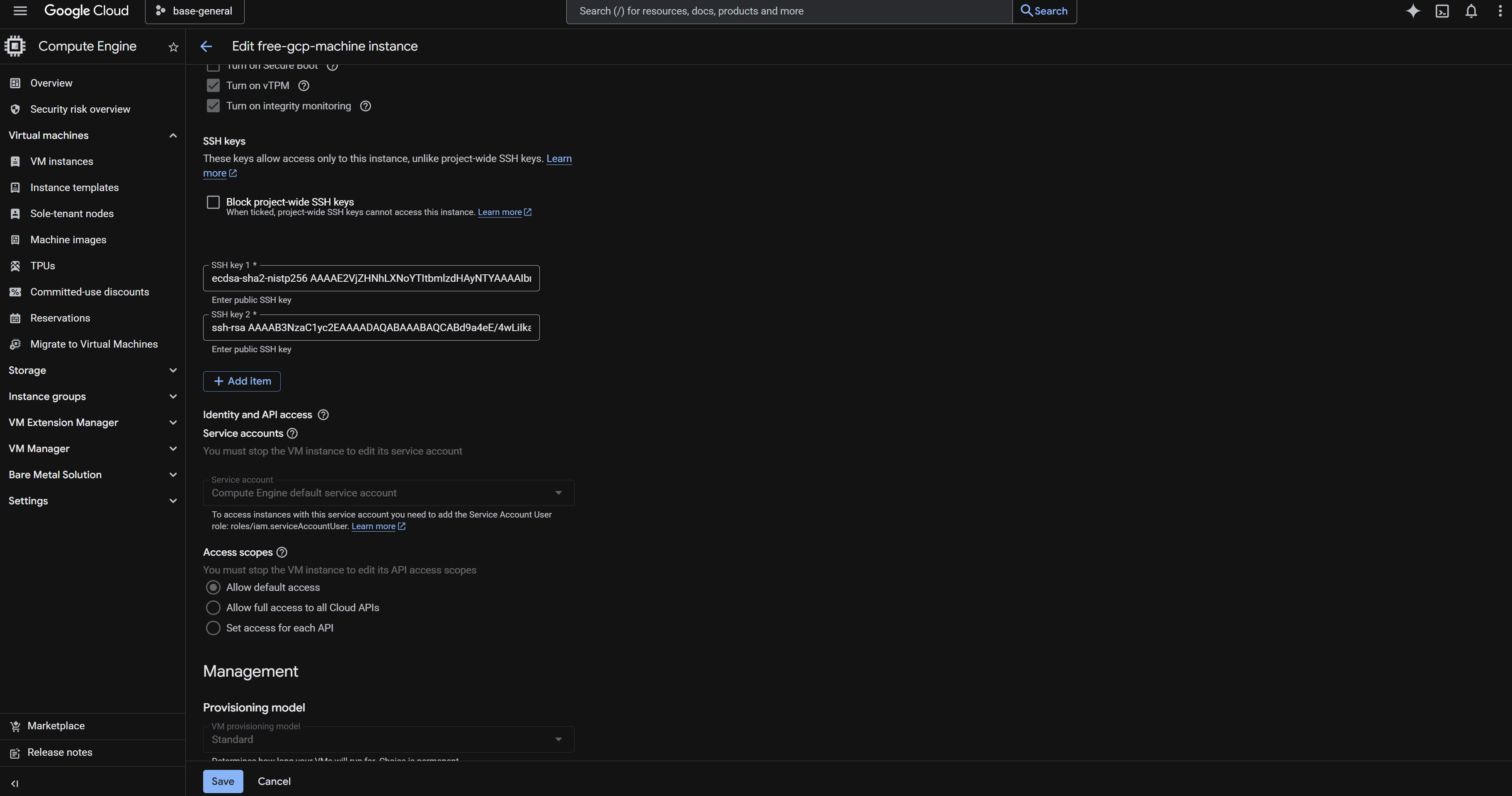Go back using the left arrow
1512x796 pixels.
click(x=206, y=46)
